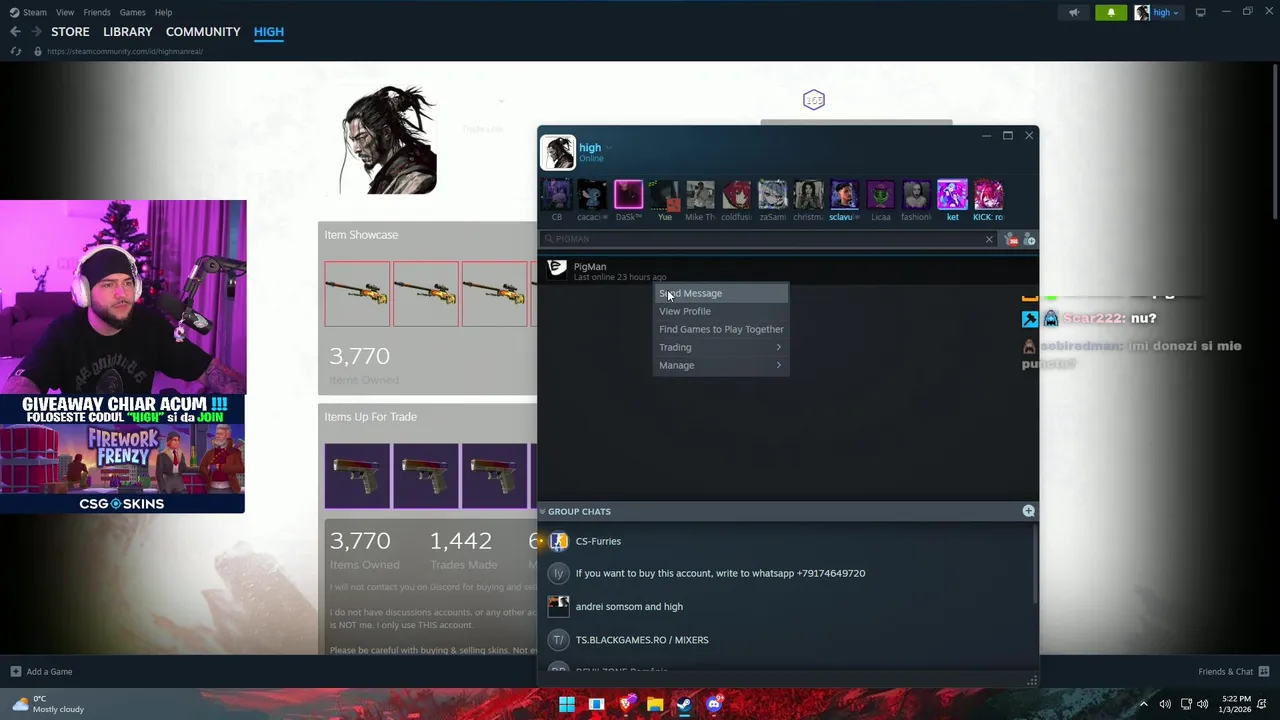Click the Steam level badge icon on profile
This screenshot has height=720, width=1280.
point(814,99)
